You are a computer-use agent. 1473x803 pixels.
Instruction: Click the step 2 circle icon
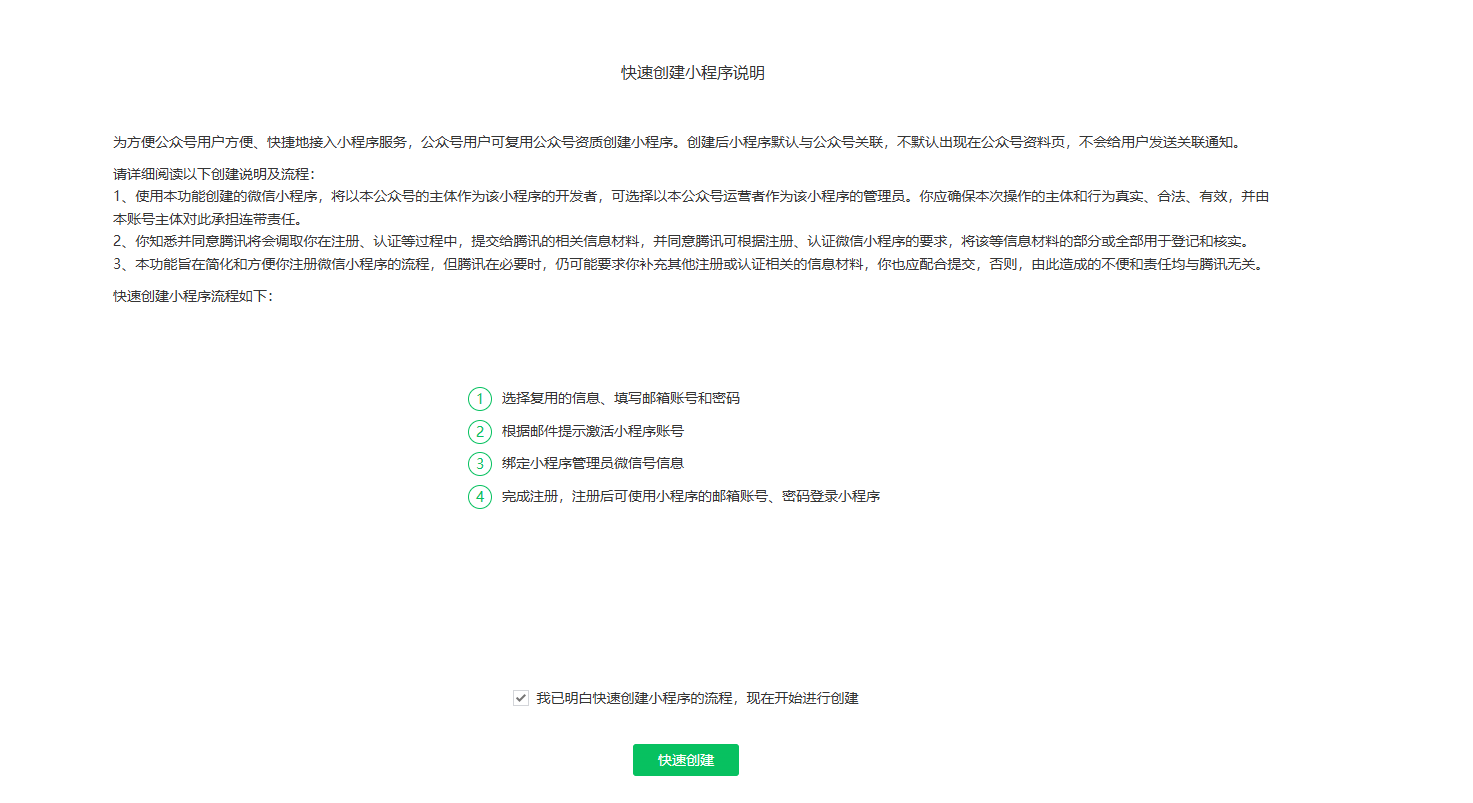click(480, 432)
